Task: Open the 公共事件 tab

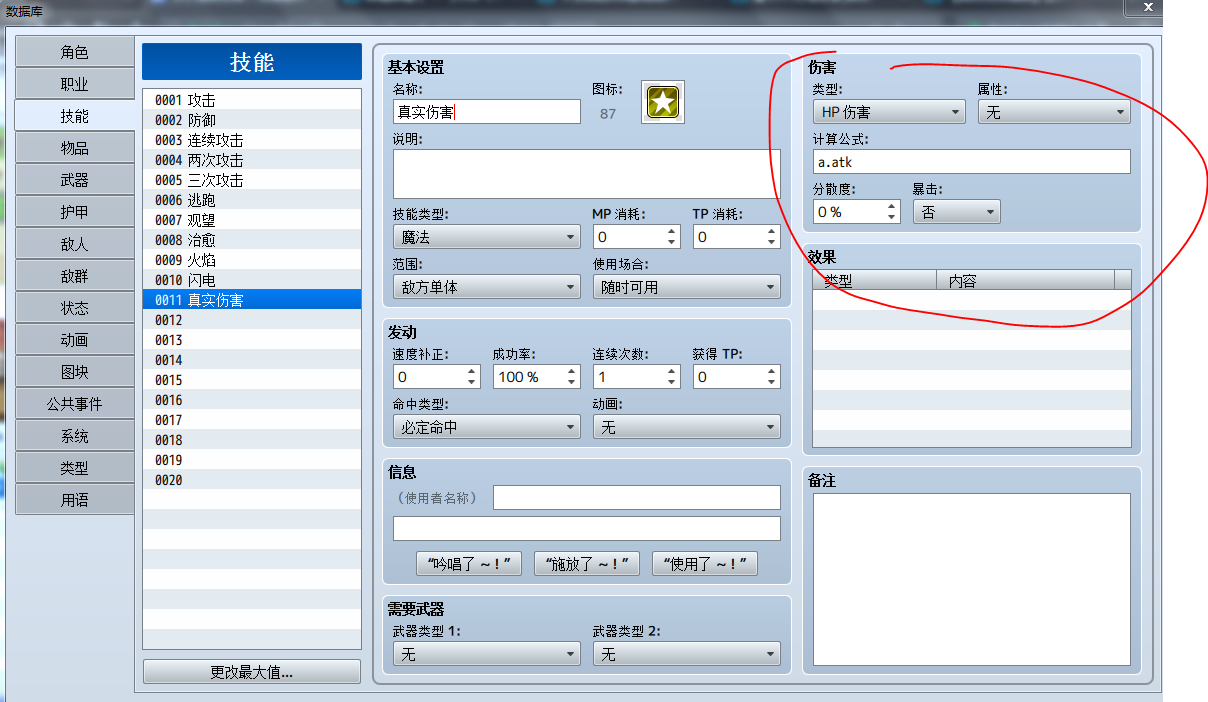Action: [74, 404]
